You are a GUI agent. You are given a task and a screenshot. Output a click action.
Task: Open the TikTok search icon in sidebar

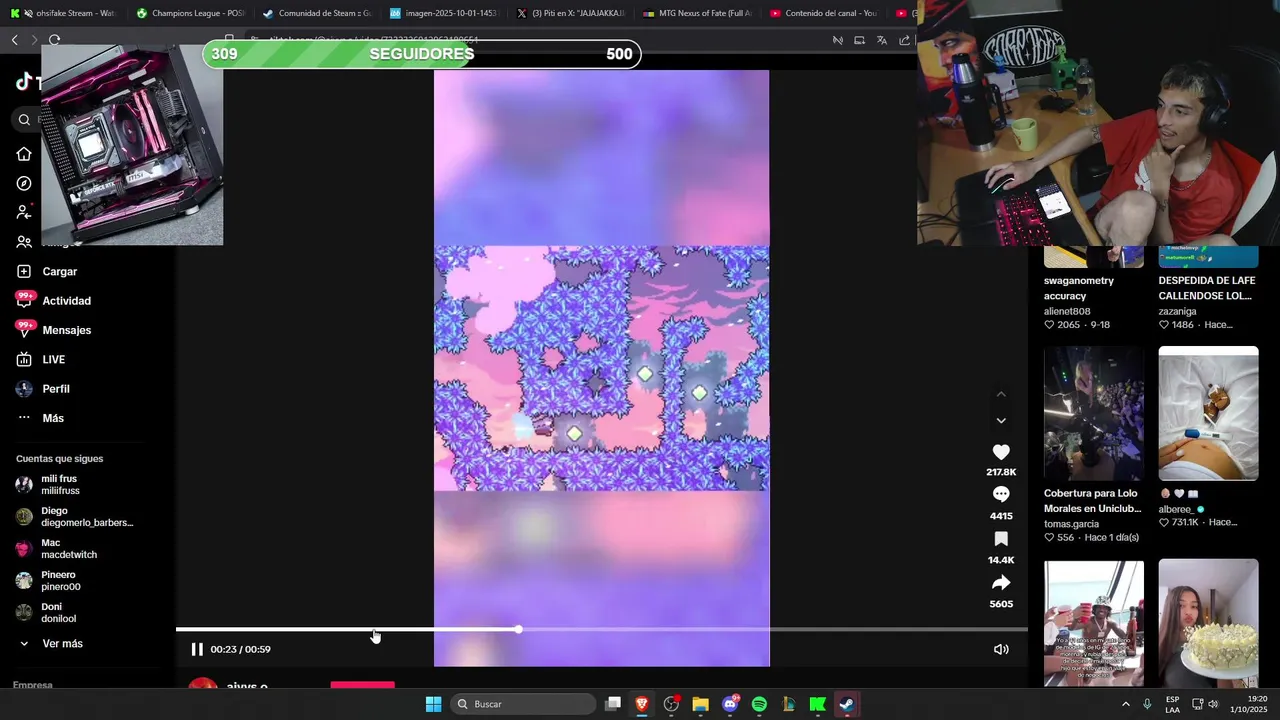[24, 120]
